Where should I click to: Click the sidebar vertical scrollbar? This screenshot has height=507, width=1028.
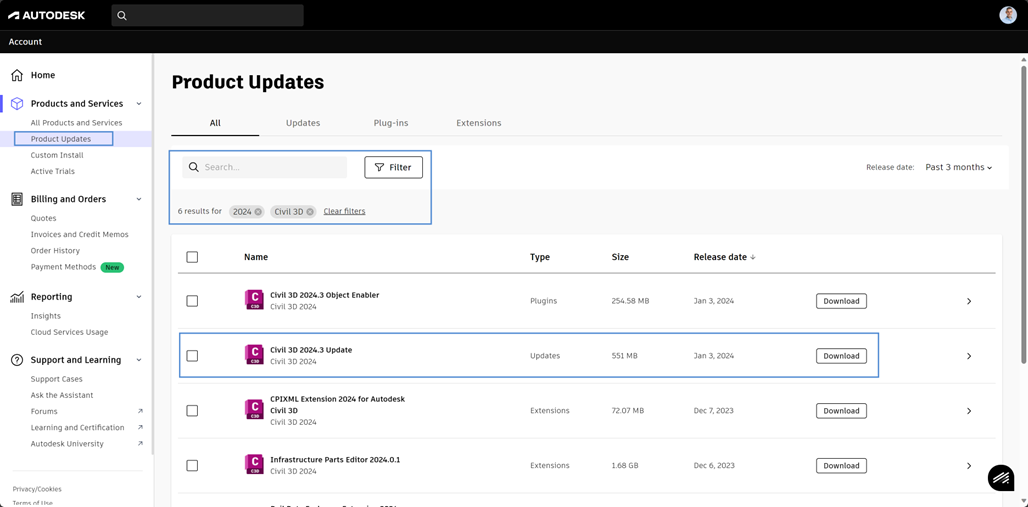(153, 256)
